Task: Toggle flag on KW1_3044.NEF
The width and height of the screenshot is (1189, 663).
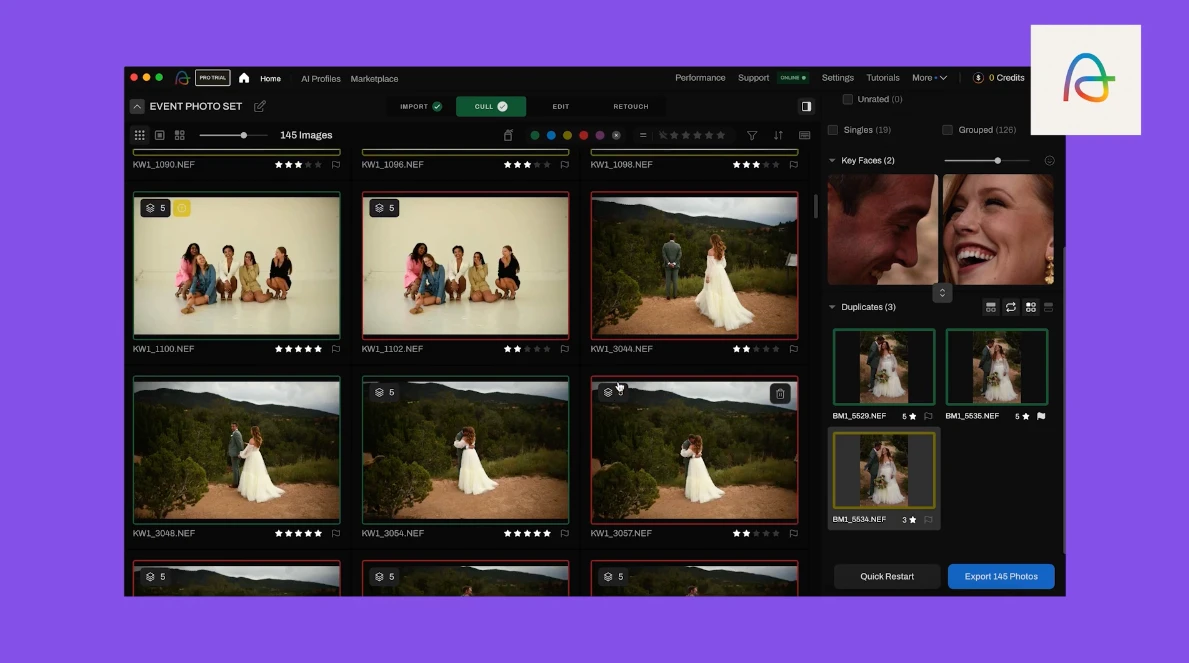Action: click(x=794, y=349)
